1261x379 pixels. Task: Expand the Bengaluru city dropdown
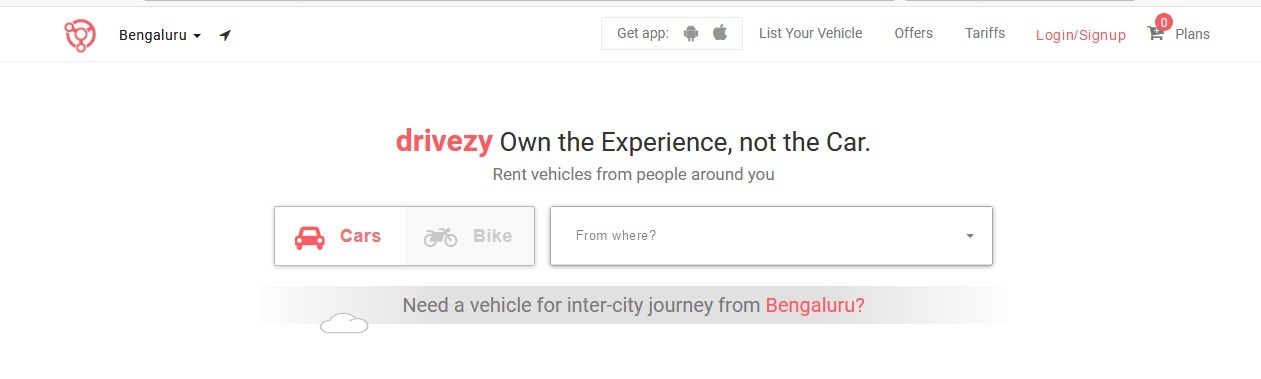pos(160,35)
